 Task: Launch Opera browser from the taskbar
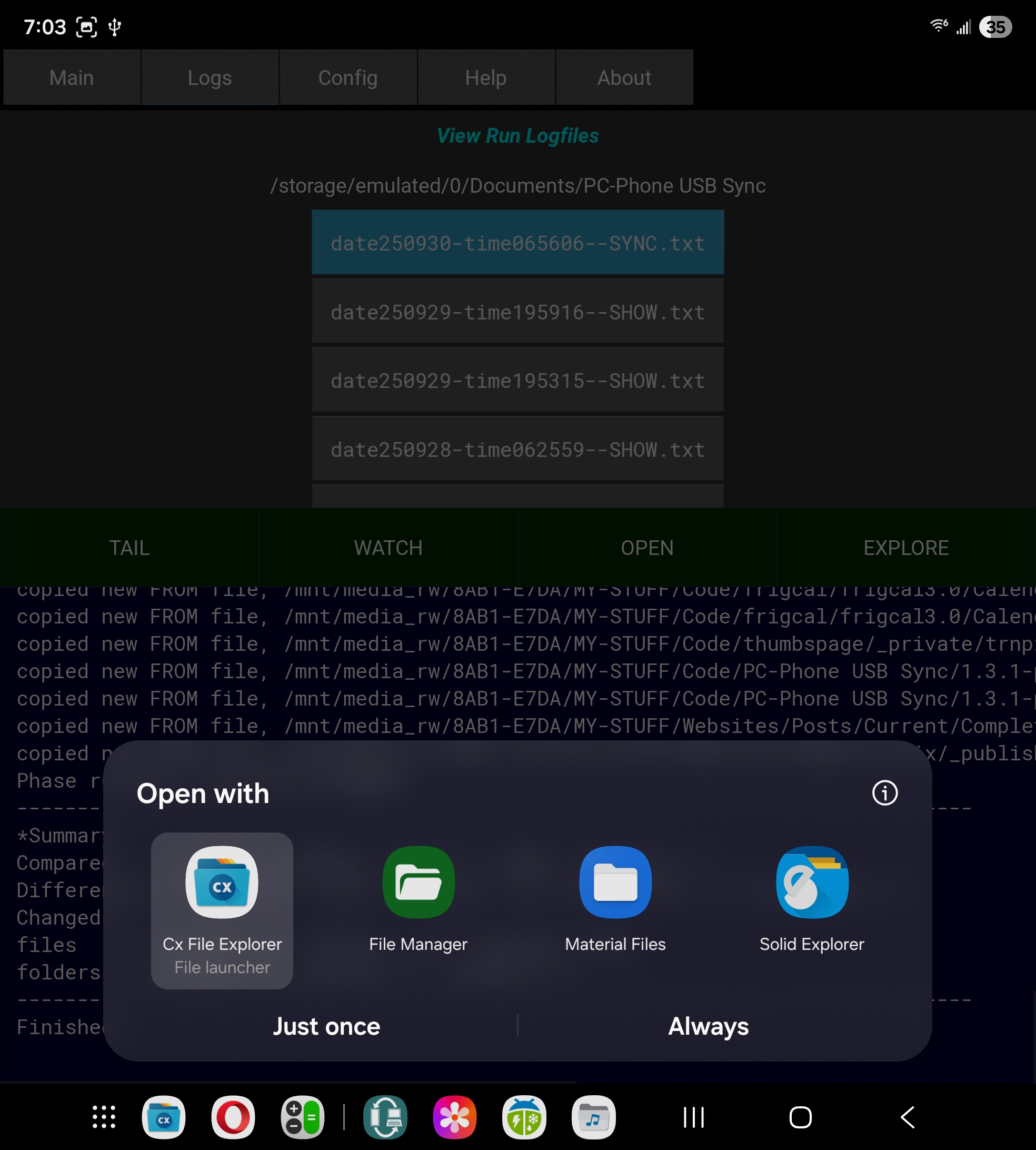click(x=233, y=1117)
